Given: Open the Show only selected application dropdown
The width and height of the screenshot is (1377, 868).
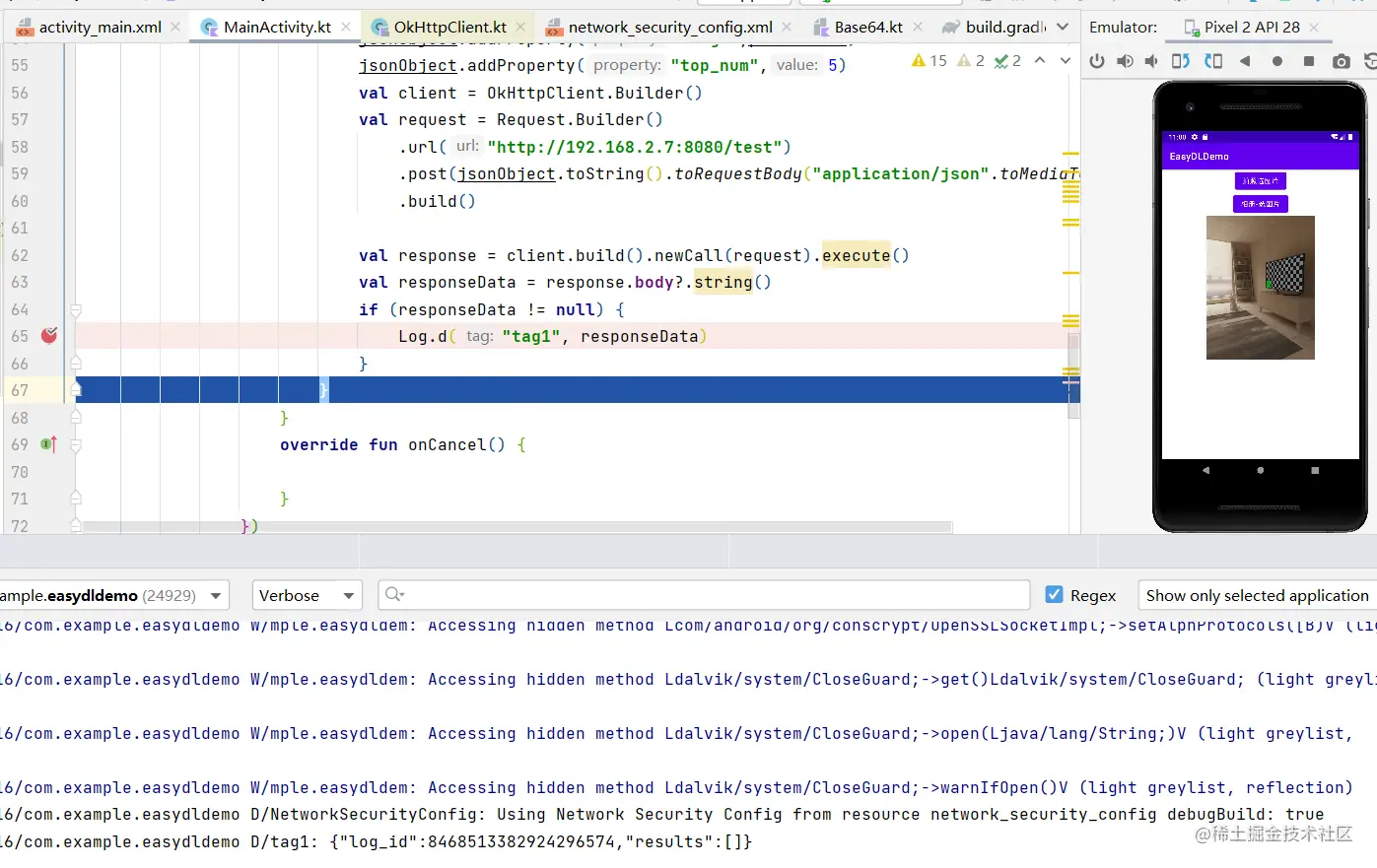Looking at the screenshot, I should click(1257, 595).
